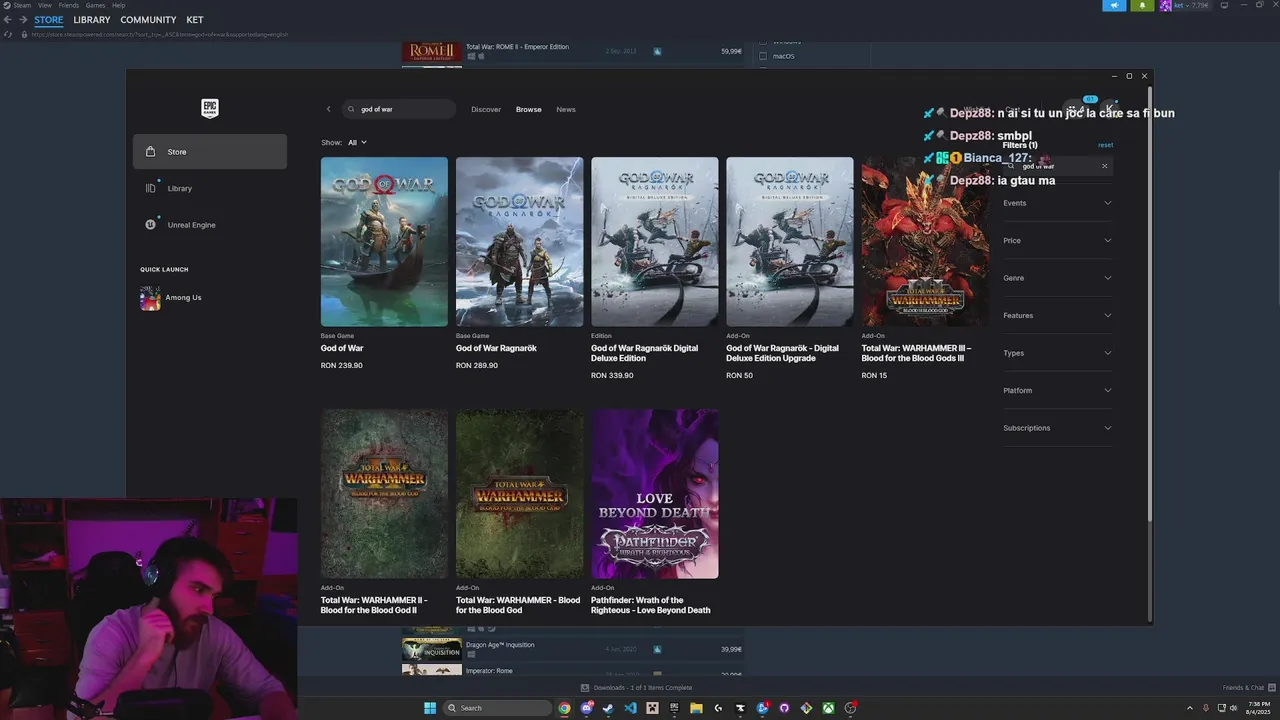The width and height of the screenshot is (1280, 720).
Task: Switch to the Browse tab
Action: [x=529, y=109]
